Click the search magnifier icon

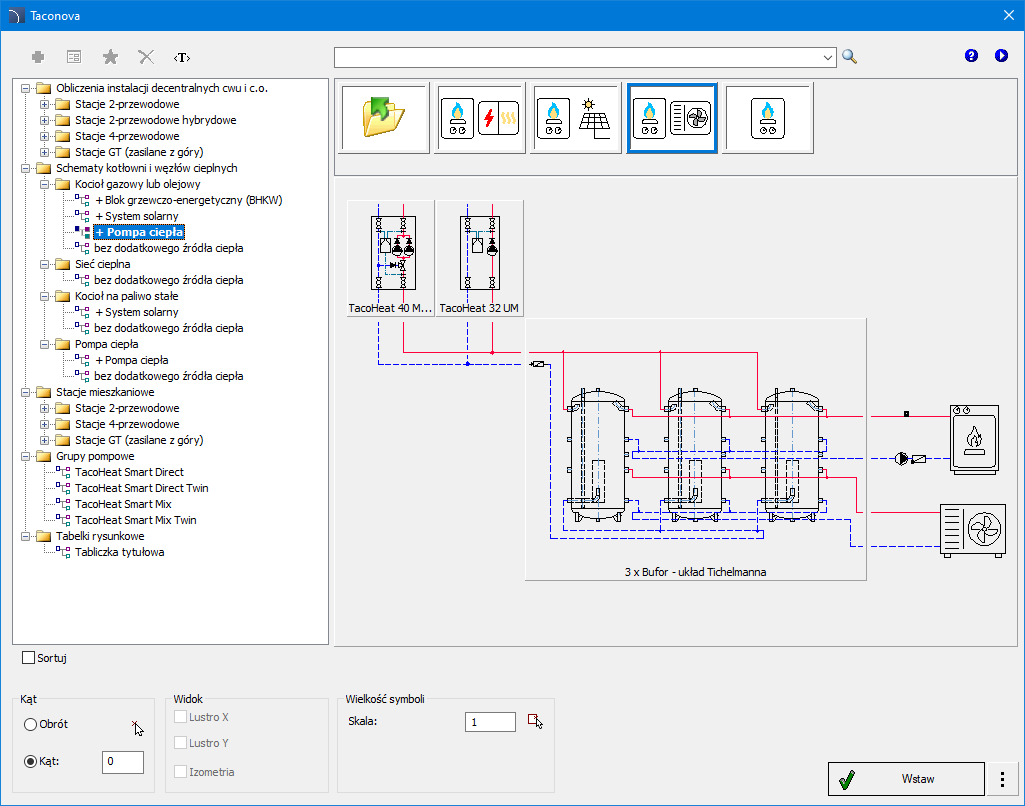tap(850, 56)
